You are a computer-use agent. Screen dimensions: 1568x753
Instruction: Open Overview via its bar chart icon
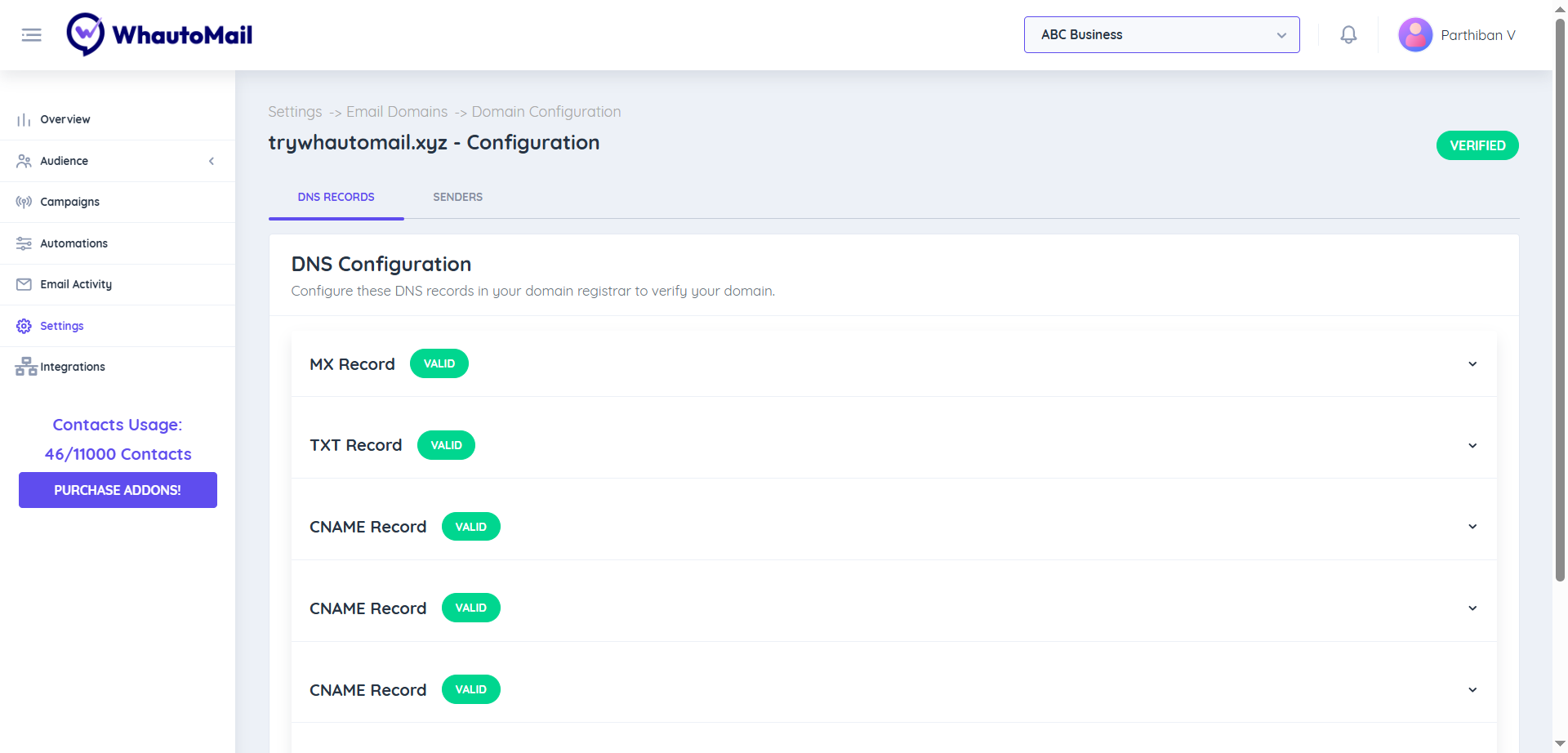[x=24, y=120]
